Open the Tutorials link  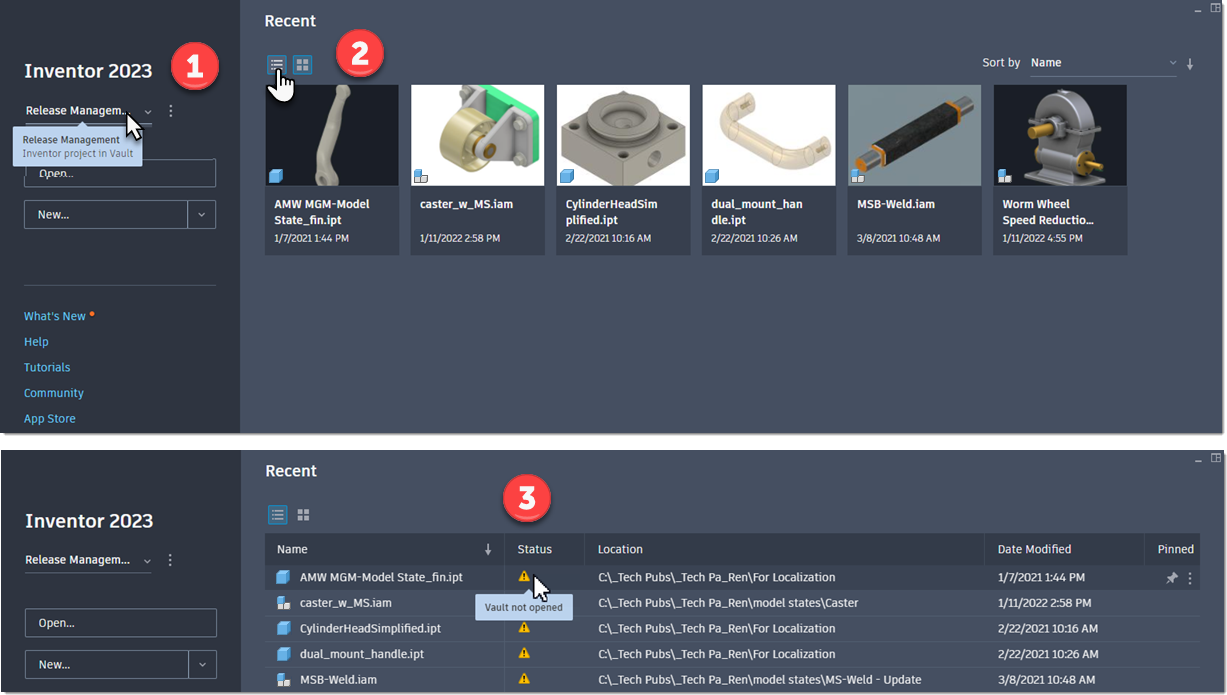coord(47,367)
